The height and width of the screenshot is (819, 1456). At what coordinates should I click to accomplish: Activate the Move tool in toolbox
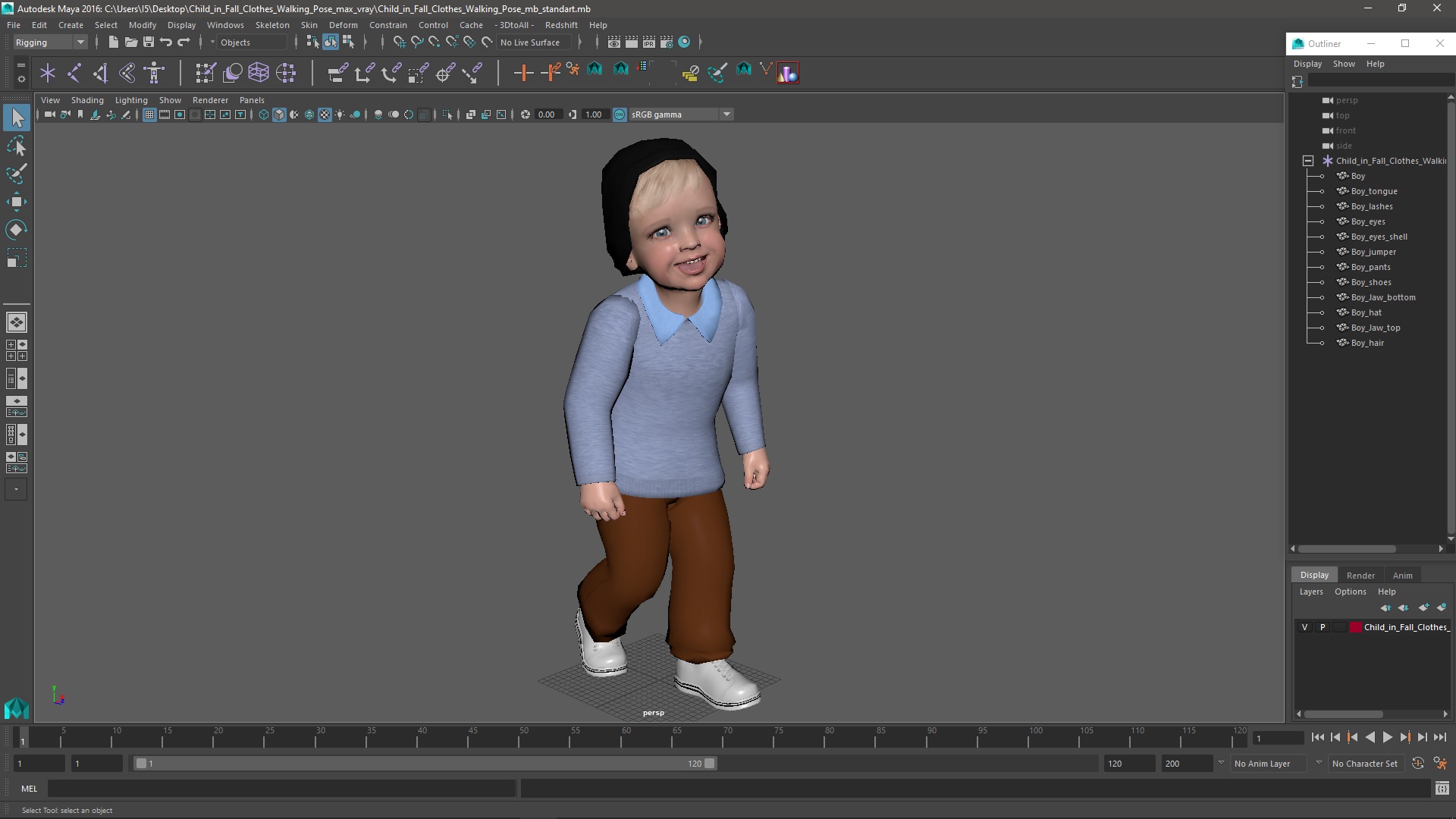tap(17, 202)
